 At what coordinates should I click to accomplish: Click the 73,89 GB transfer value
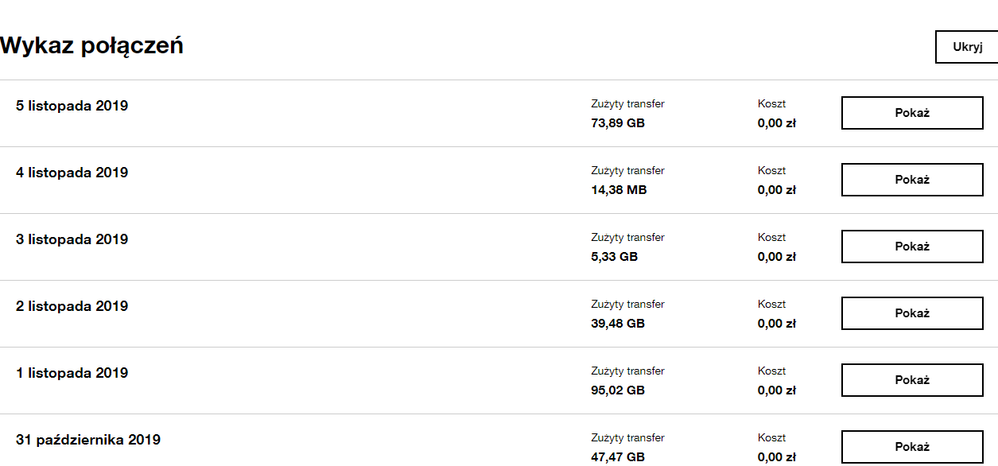[618, 123]
